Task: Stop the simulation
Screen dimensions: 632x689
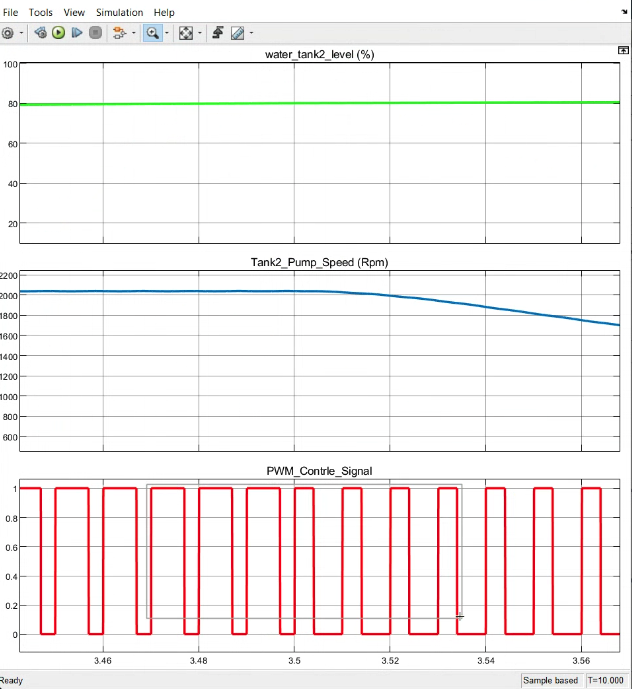Action: 95,33
